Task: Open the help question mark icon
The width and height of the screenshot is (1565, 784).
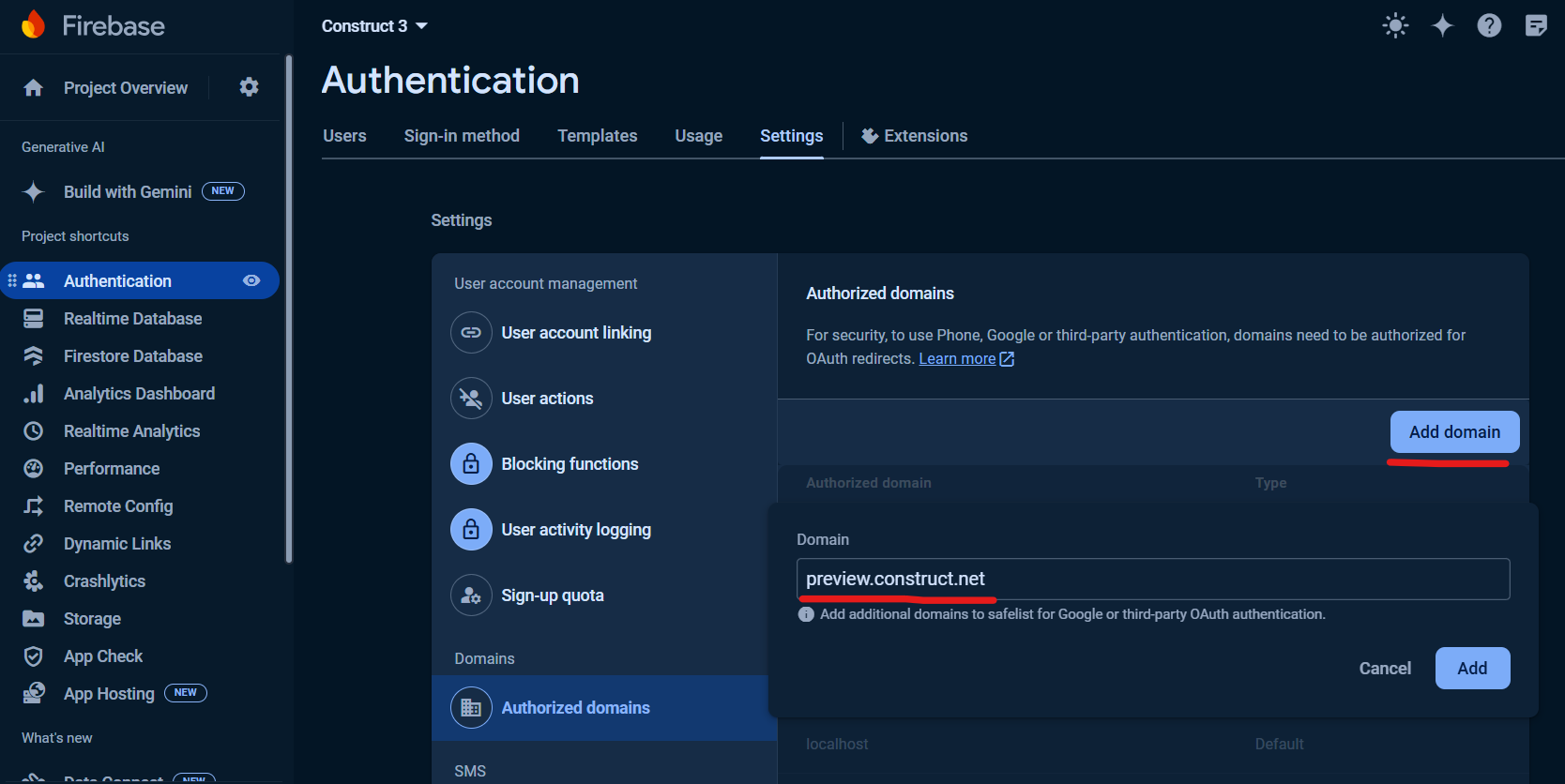Action: pos(1489,26)
